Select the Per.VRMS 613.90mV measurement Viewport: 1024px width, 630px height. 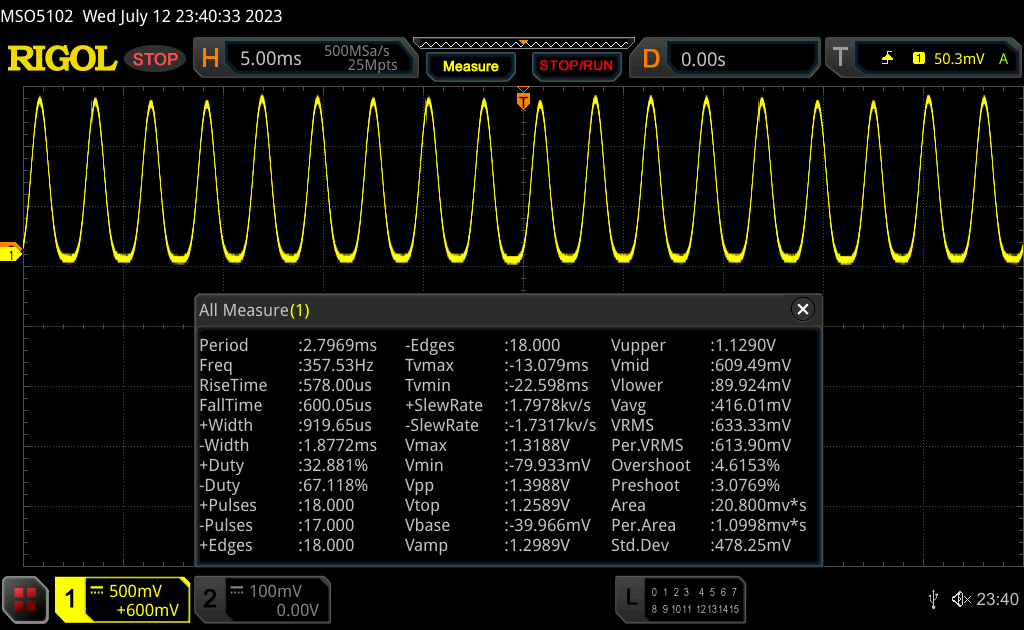[x=701, y=445]
